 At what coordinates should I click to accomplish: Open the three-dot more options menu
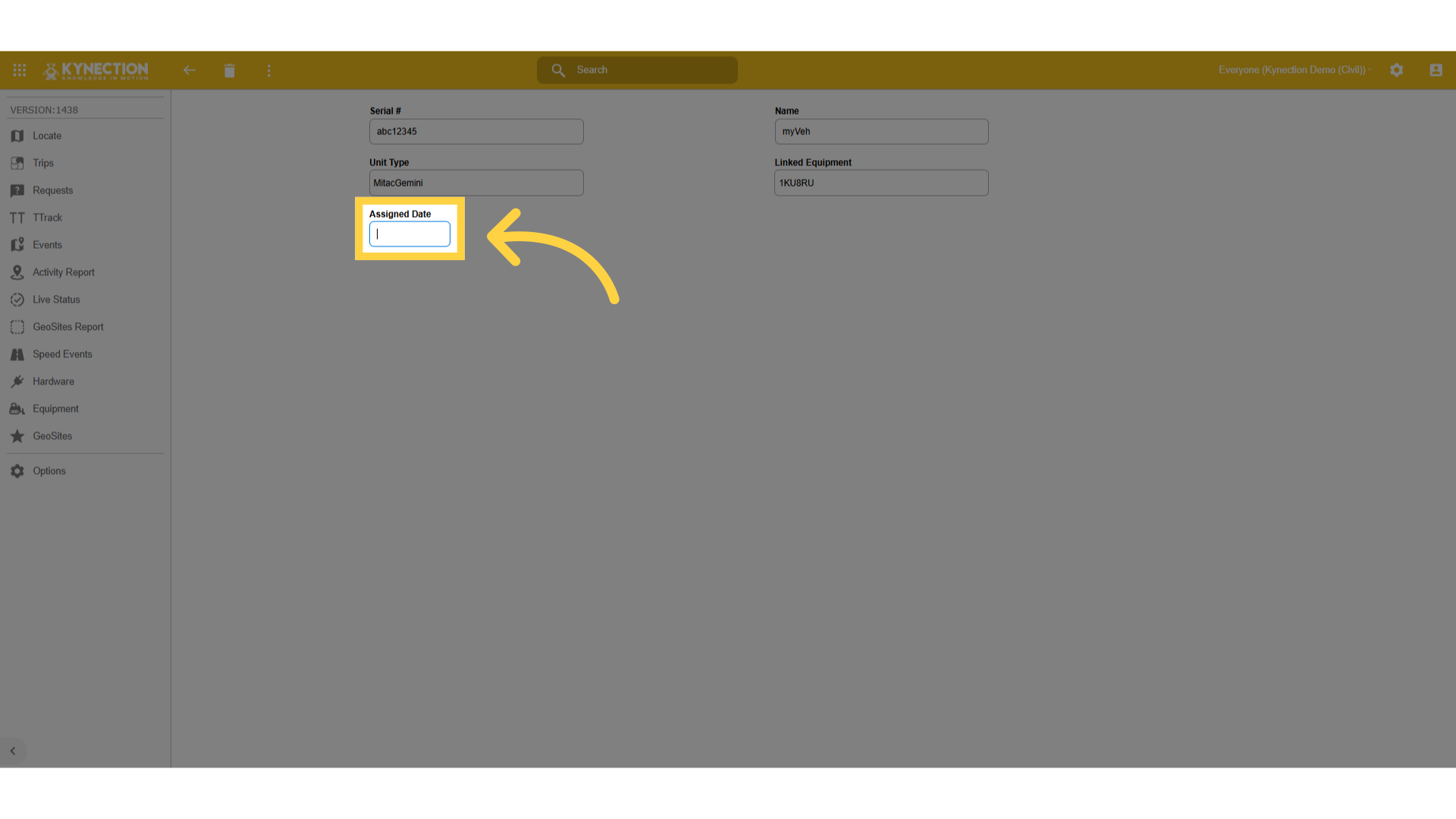point(268,71)
